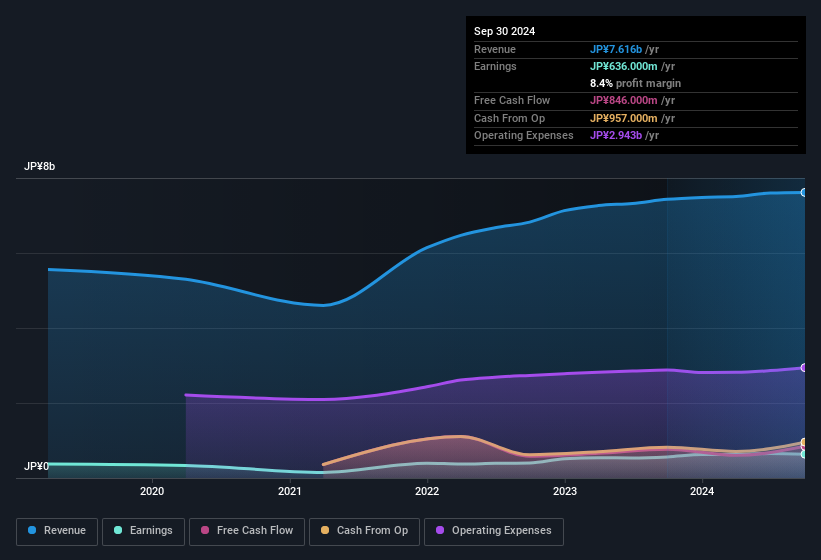This screenshot has height=560, width=821.
Task: Click the 2022 x-axis label
Action: (427, 491)
